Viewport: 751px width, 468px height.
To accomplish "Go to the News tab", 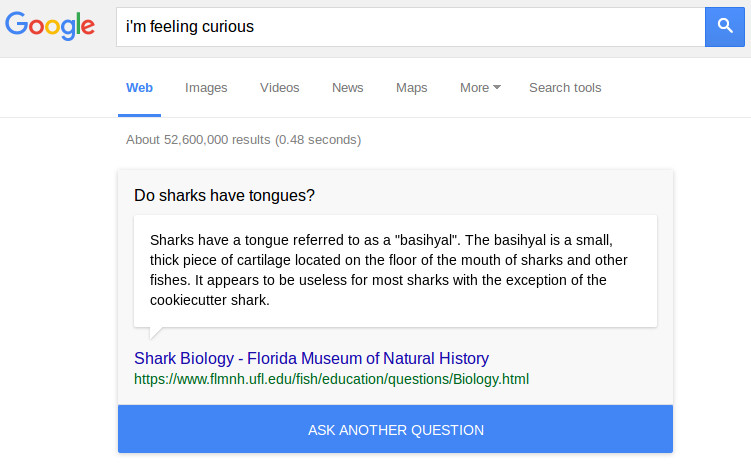I will [x=348, y=88].
